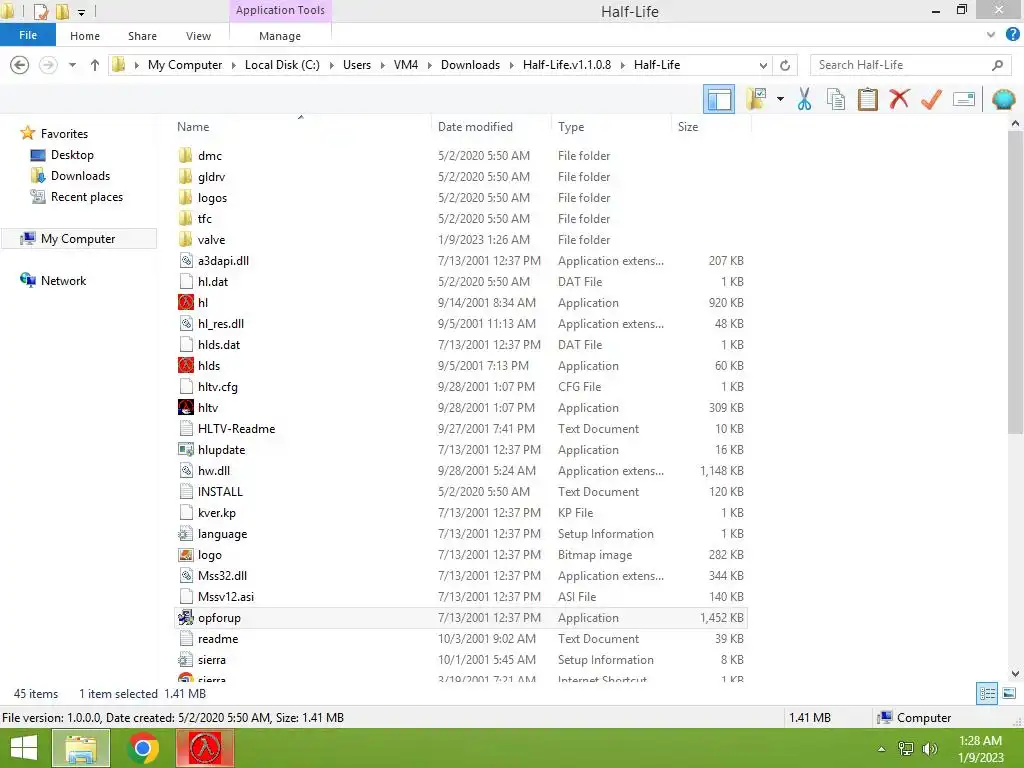The height and width of the screenshot is (768, 1024).
Task: Click the orange checkmark Properties icon
Action: click(x=931, y=99)
